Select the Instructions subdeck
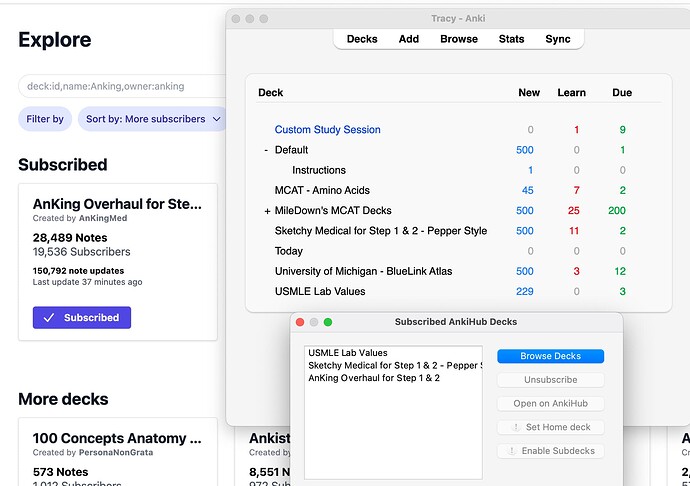 click(319, 170)
